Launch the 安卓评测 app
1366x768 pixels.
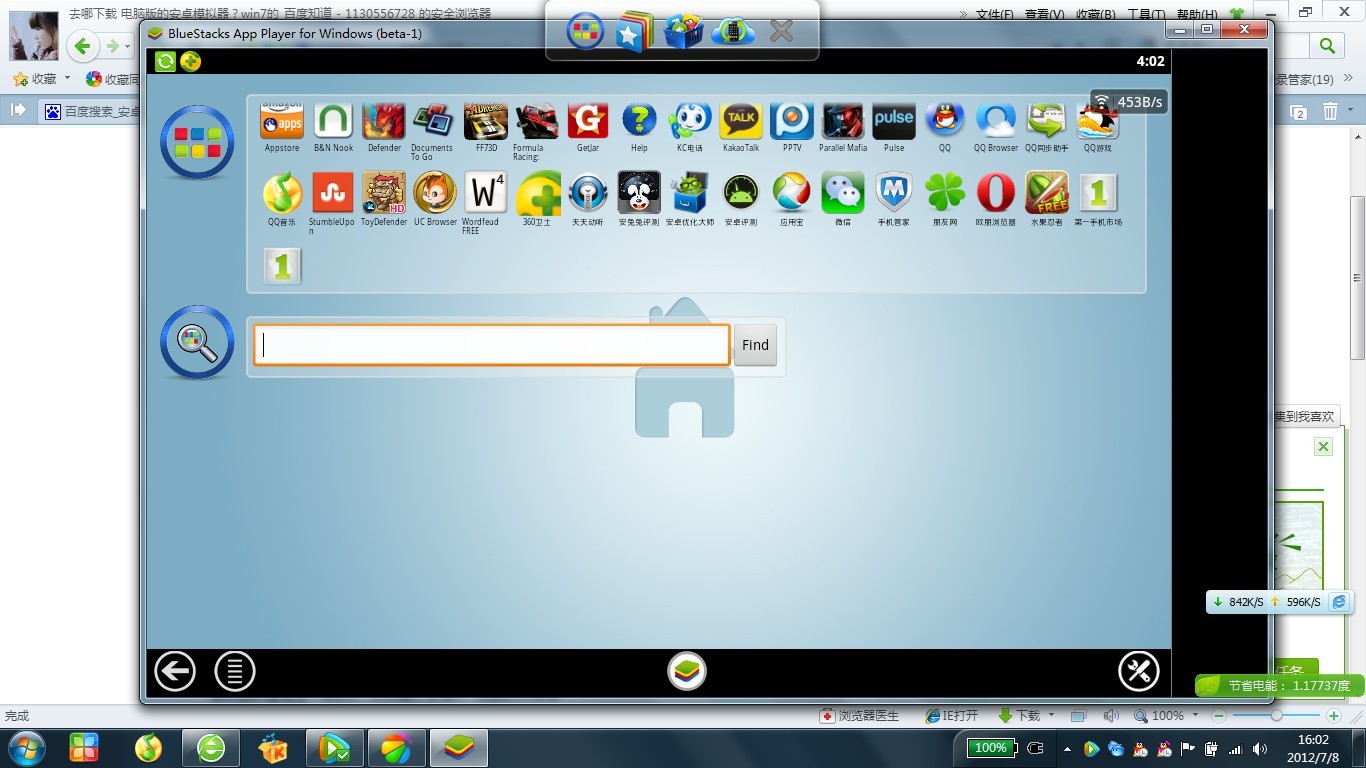pos(741,193)
